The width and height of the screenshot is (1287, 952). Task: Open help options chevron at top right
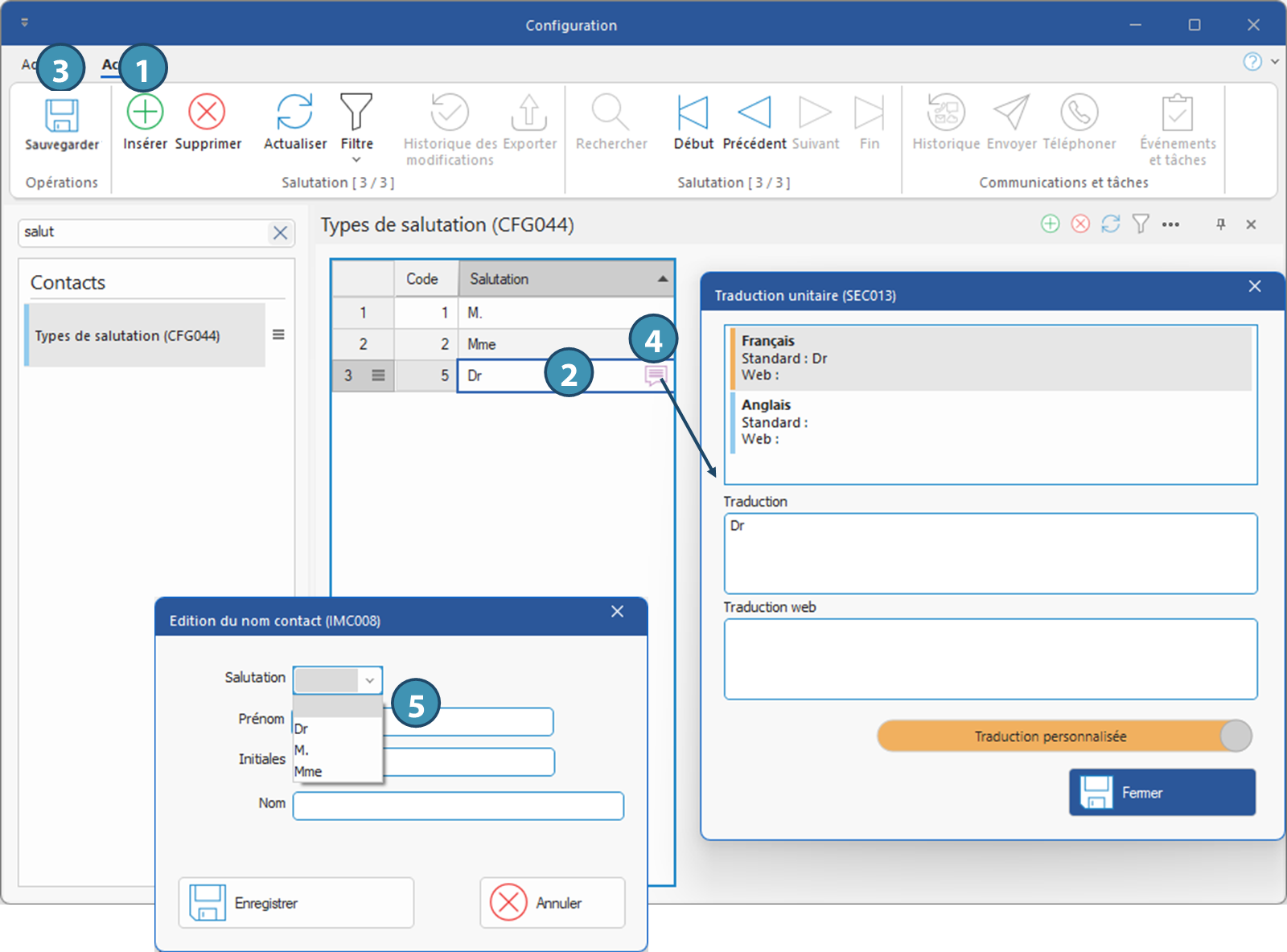(1275, 61)
